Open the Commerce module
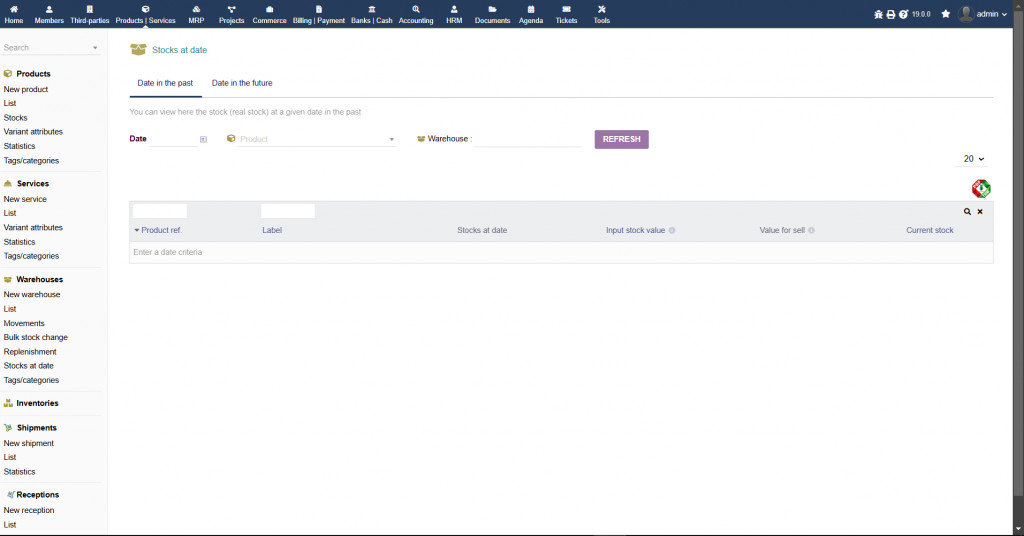This screenshot has width=1024, height=536. (x=269, y=14)
